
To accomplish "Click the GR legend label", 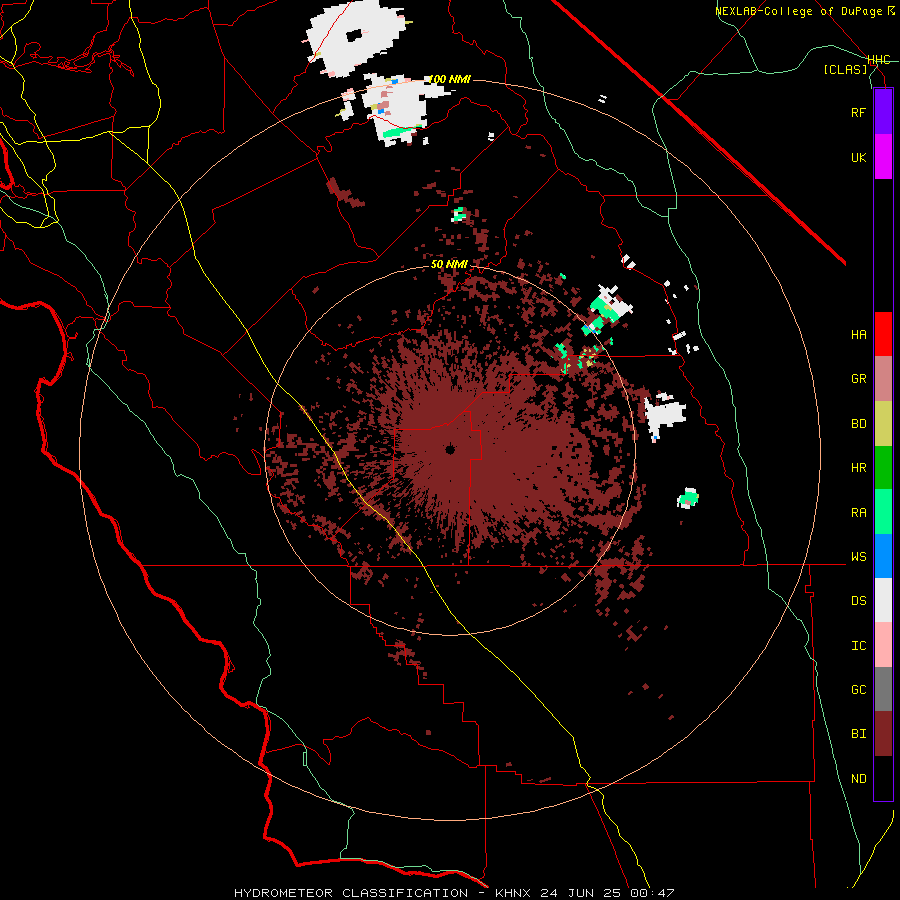I will click(x=859, y=379).
